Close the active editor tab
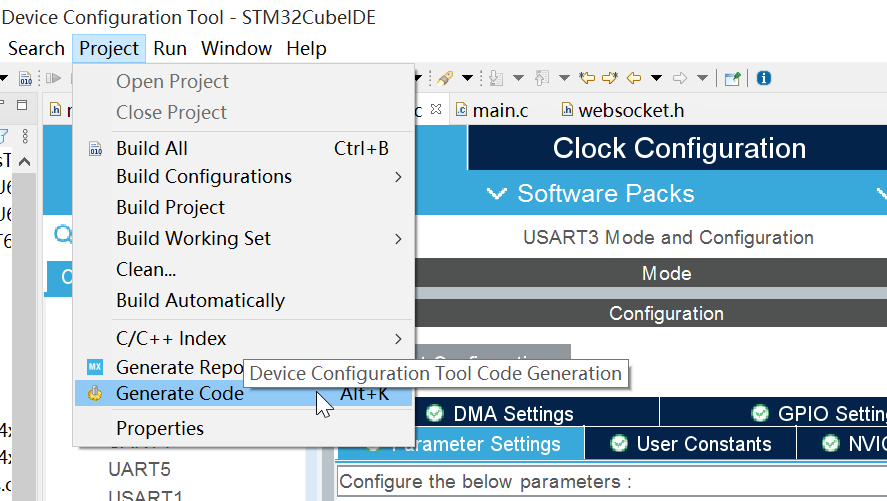This screenshot has width=887, height=501. tap(435, 109)
